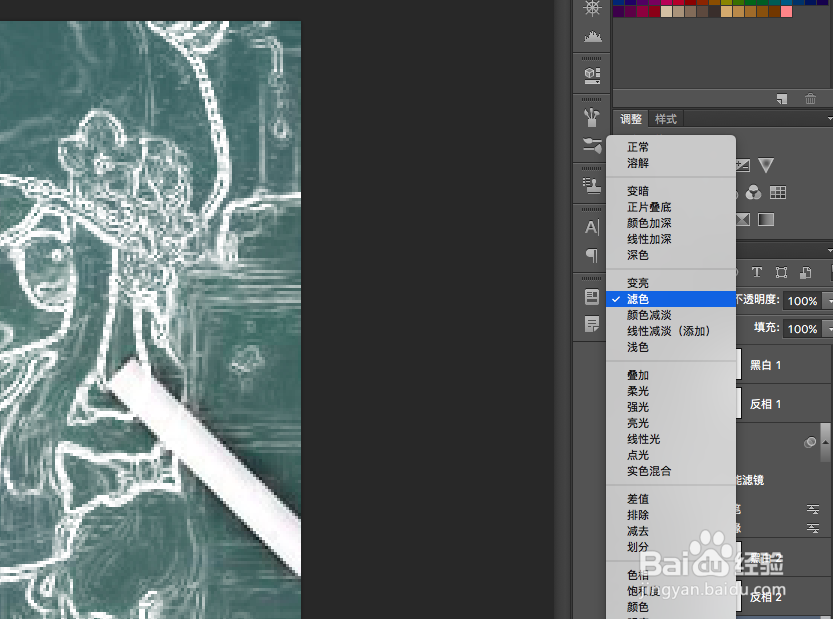Open upper smart filter blending options icon
This screenshot has width=833, height=619.
click(813, 509)
